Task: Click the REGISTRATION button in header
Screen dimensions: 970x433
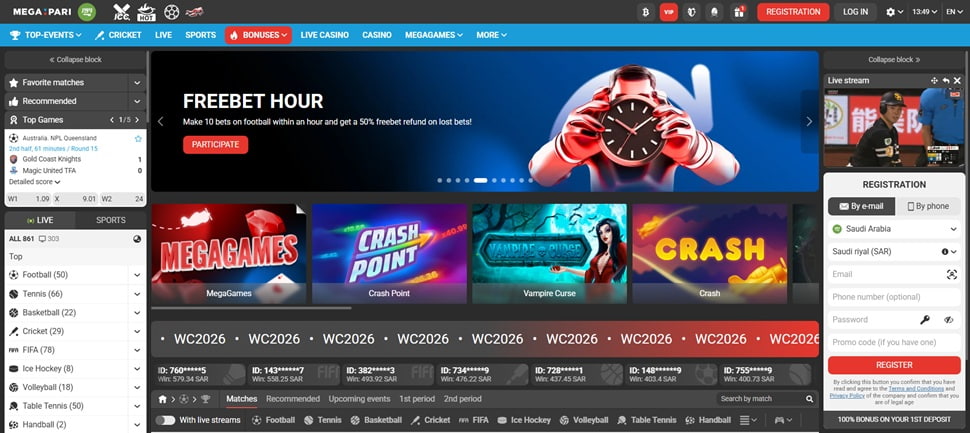Action: (x=793, y=12)
